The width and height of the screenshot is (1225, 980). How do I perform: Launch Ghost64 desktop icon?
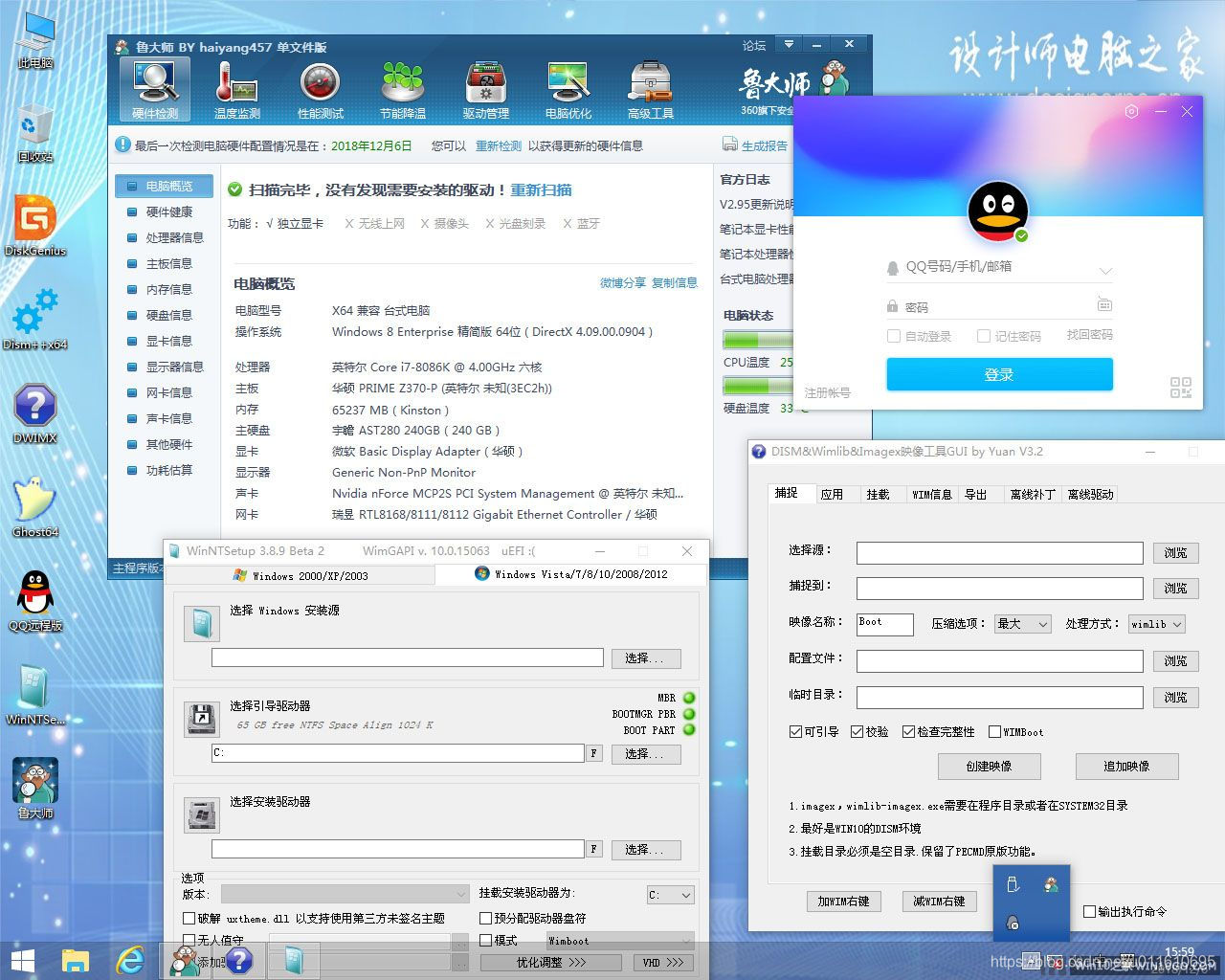pos(35,507)
